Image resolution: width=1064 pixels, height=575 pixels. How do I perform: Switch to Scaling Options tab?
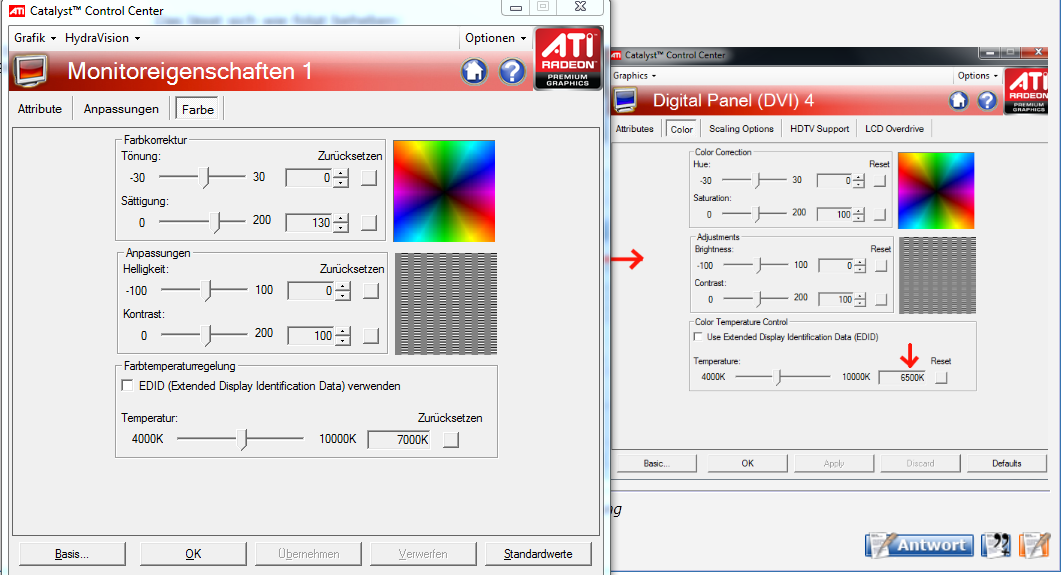[x=741, y=128]
